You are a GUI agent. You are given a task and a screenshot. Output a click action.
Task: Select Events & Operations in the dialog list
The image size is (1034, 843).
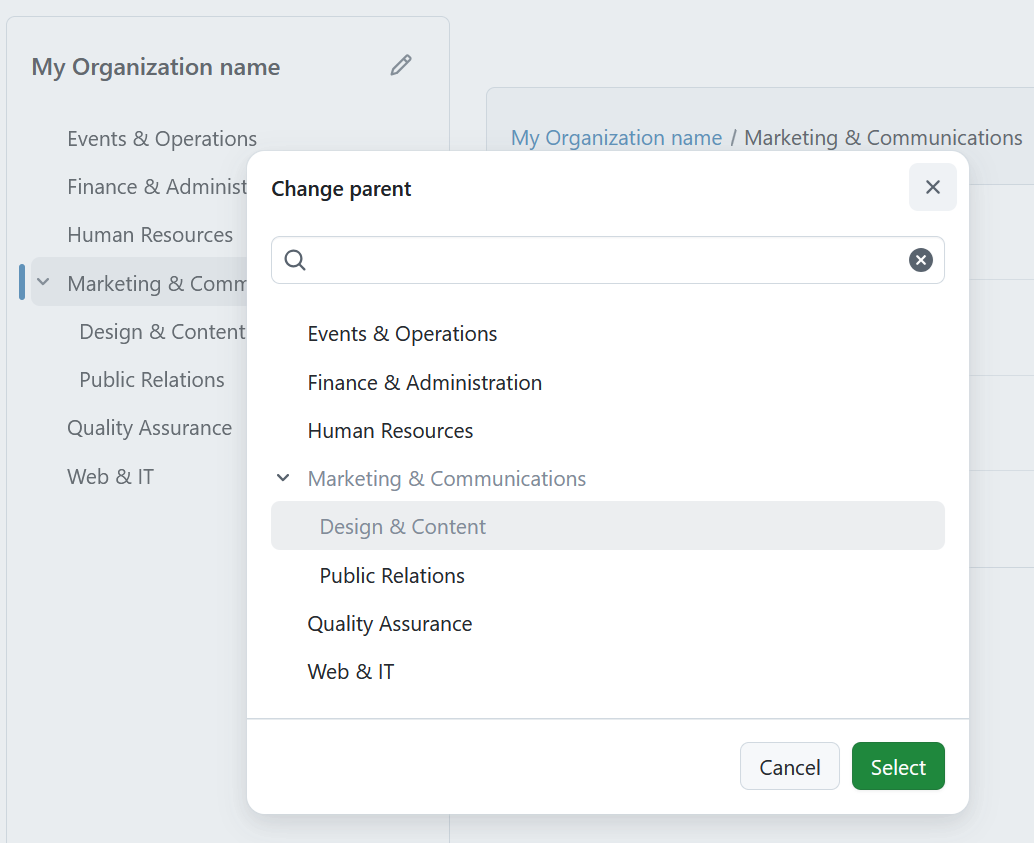tap(402, 334)
